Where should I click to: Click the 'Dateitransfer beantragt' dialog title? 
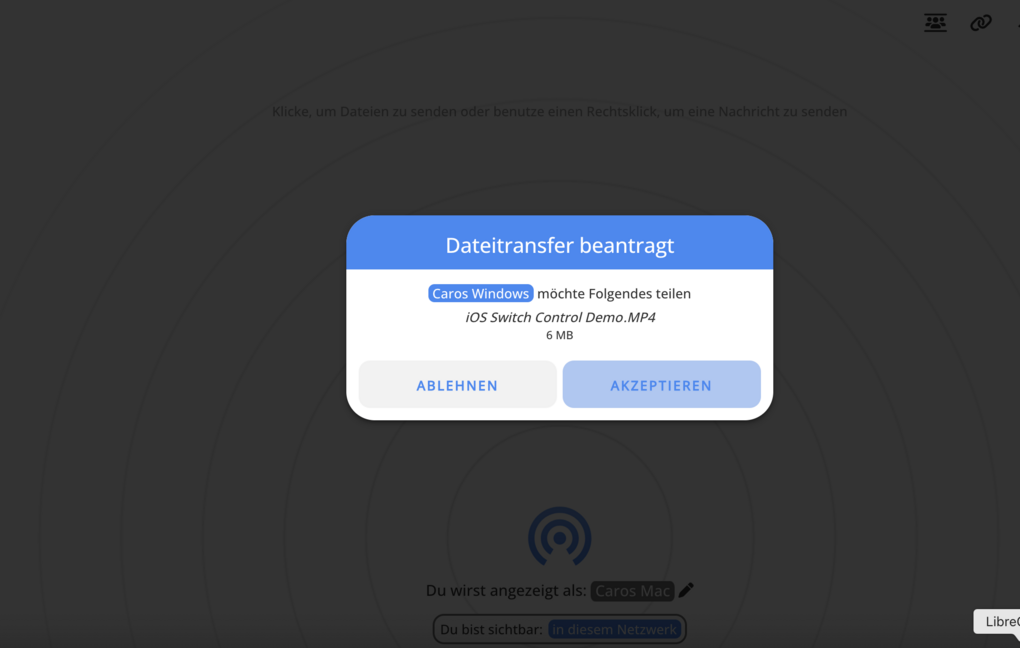coord(559,245)
